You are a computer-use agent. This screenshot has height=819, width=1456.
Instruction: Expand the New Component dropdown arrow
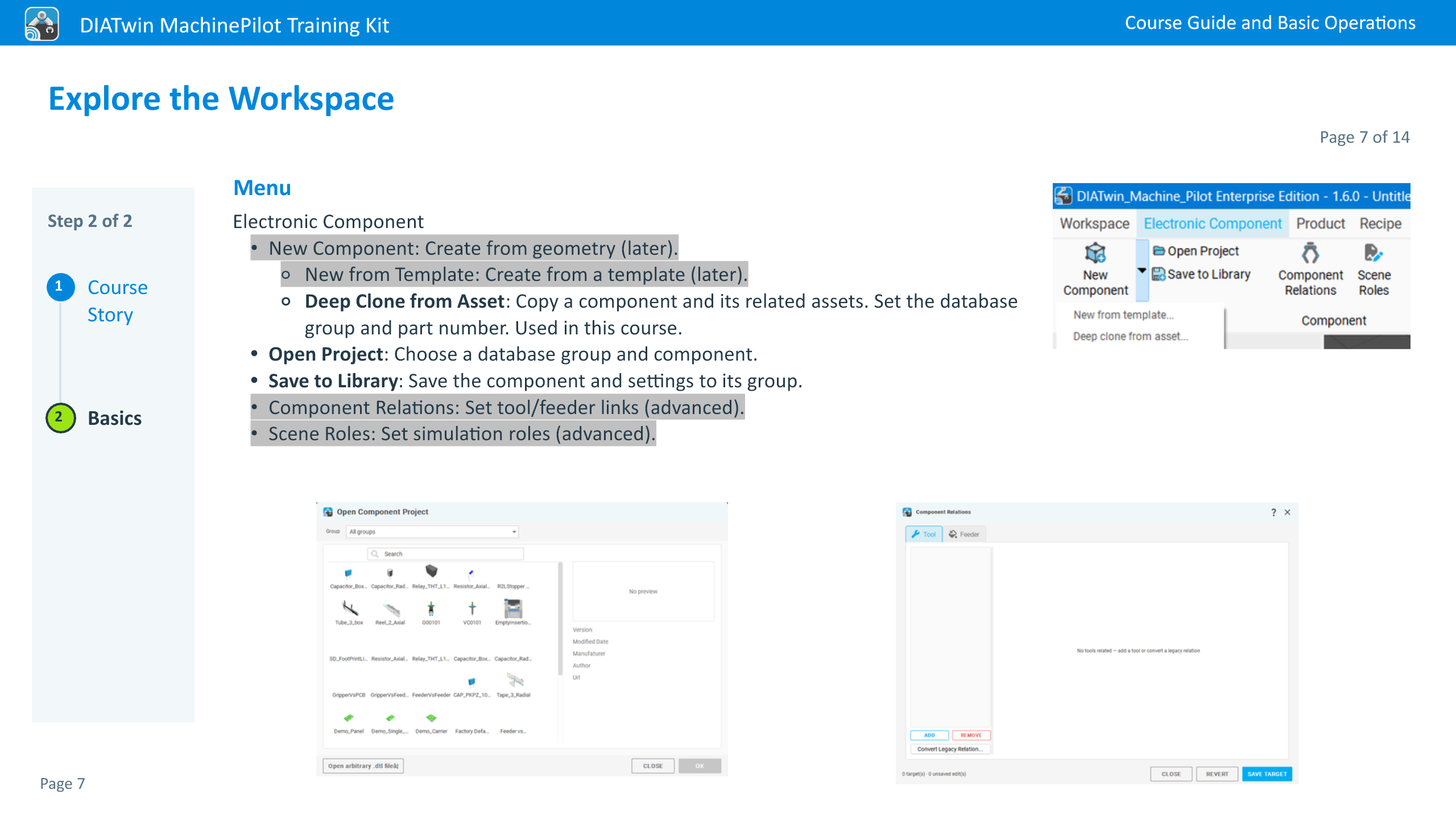coord(1141,271)
